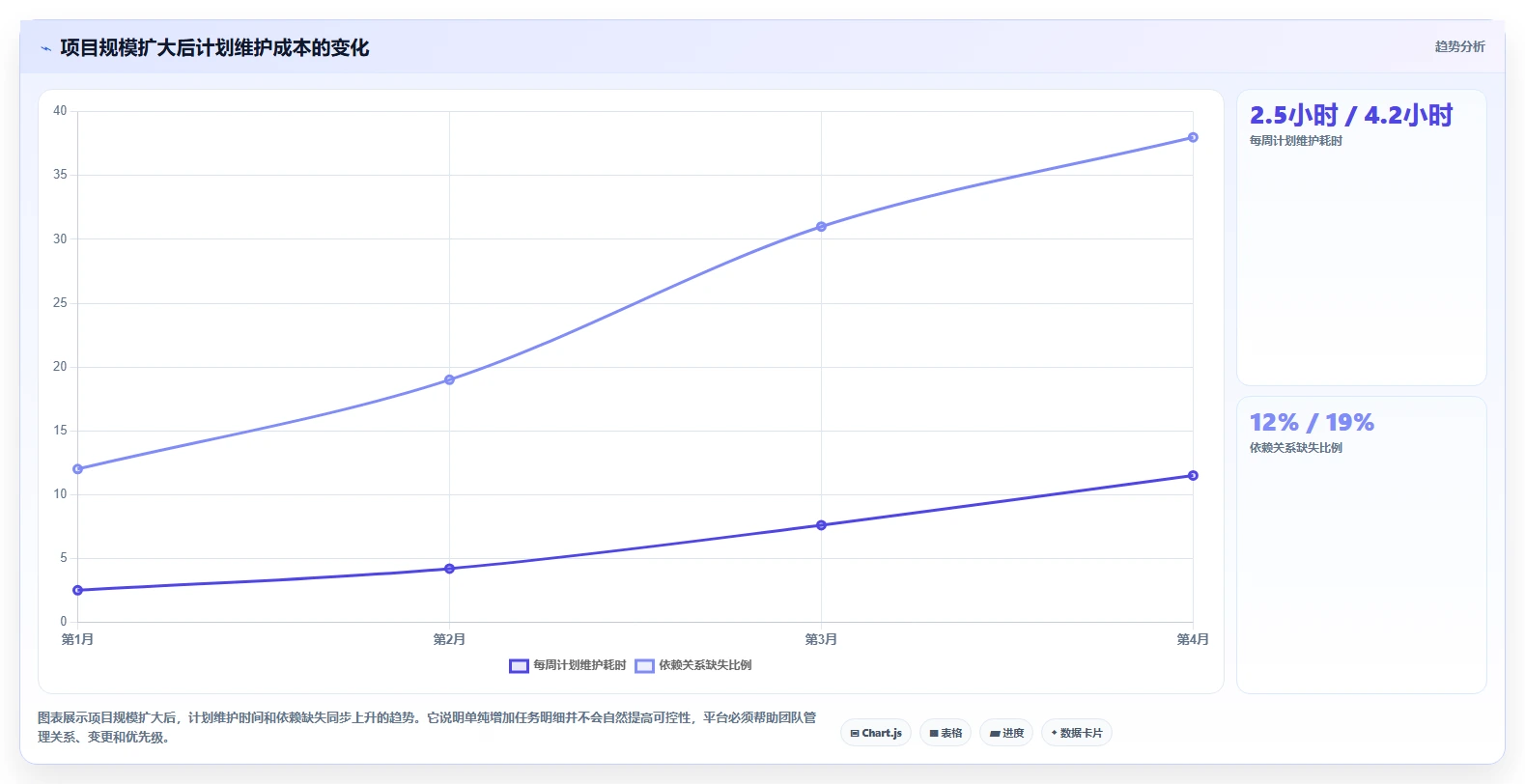The height and width of the screenshot is (784, 1525).
Task: Click the 趋势分析 label in header
Action: click(x=1459, y=46)
